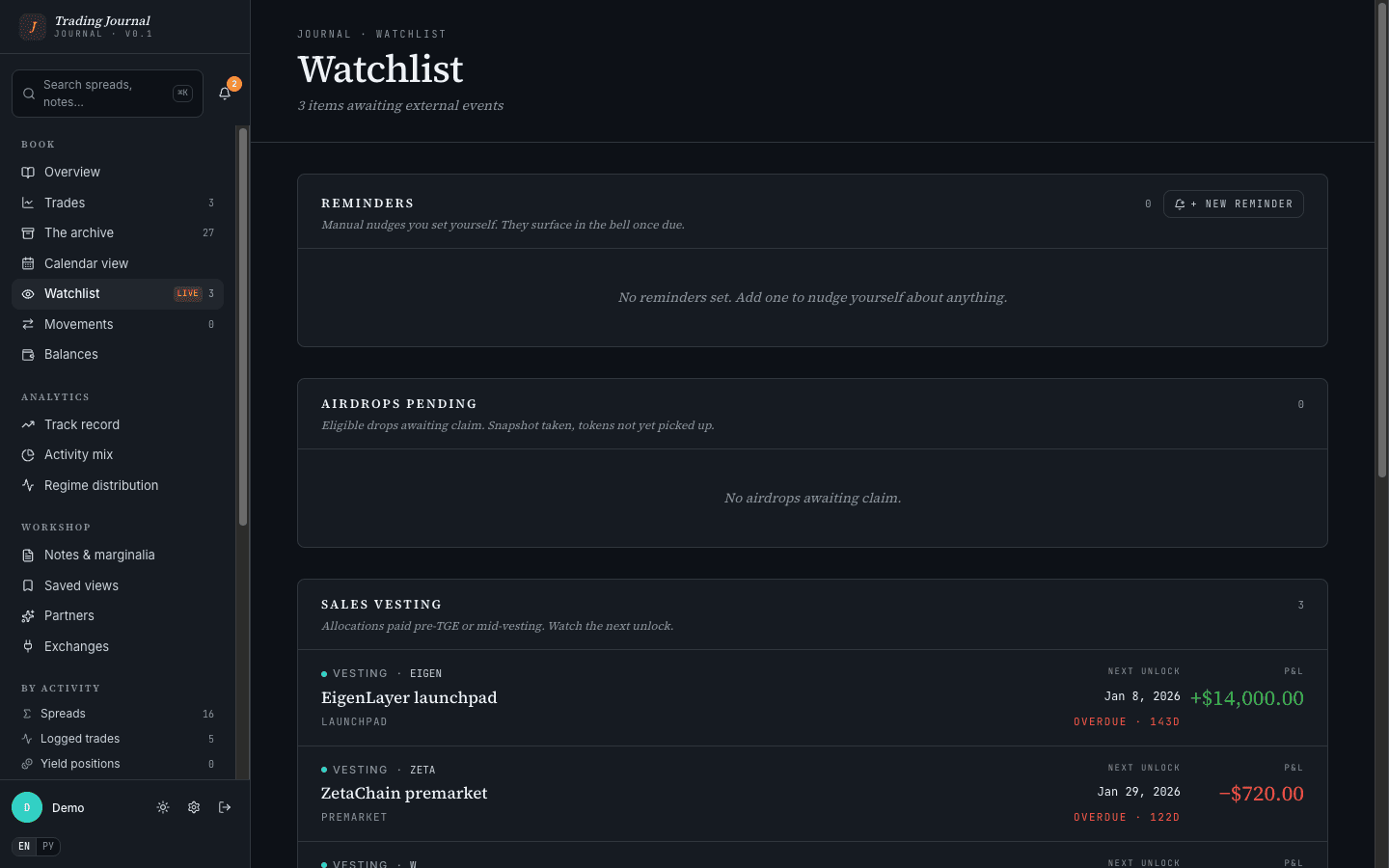Toggle the light/dark theme sun icon

point(163,807)
